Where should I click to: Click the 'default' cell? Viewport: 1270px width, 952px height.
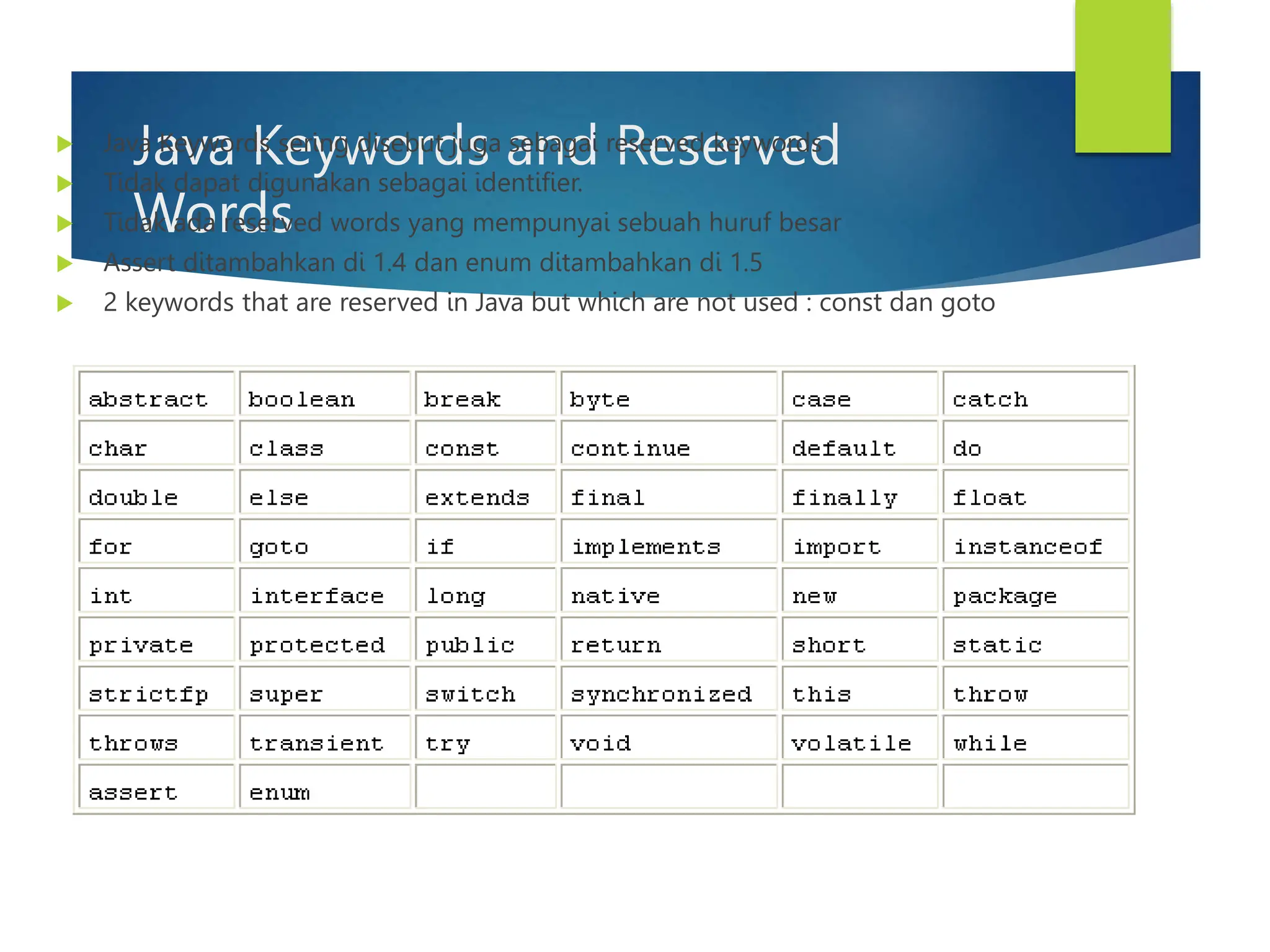[859, 443]
